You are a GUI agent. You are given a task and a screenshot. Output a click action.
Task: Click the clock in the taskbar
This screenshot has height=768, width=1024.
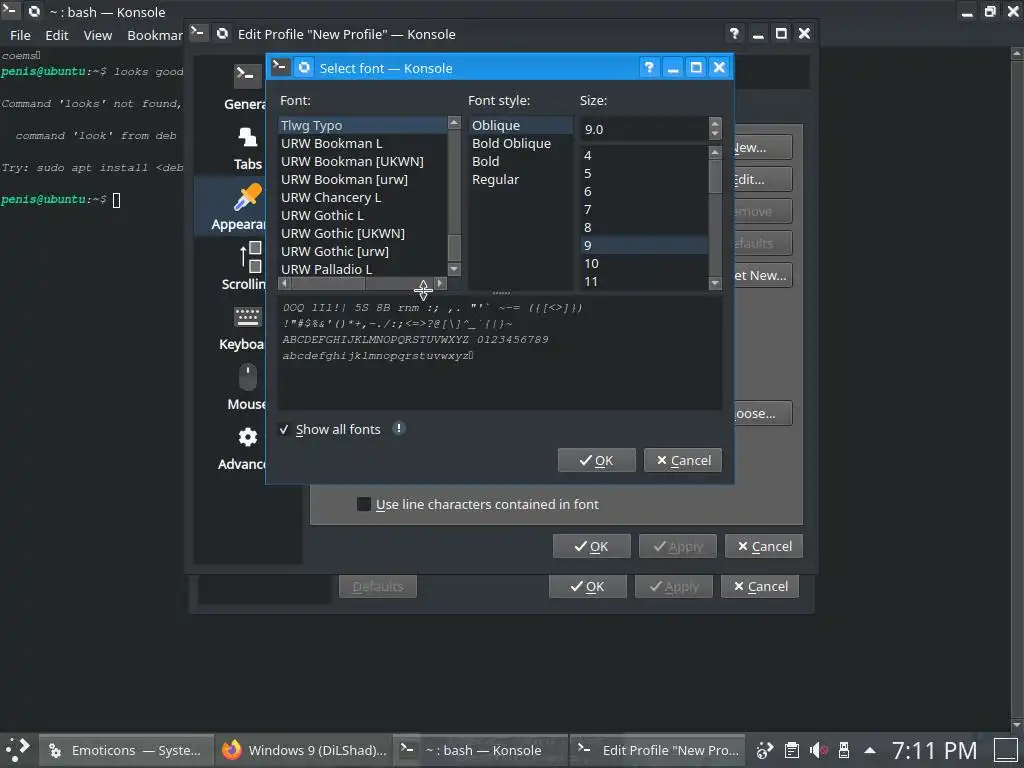pyautogui.click(x=935, y=750)
